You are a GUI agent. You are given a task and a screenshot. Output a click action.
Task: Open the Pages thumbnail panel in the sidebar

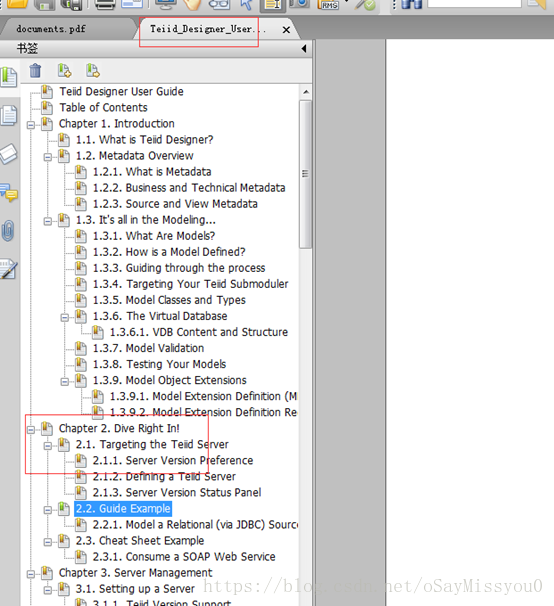click(9, 116)
